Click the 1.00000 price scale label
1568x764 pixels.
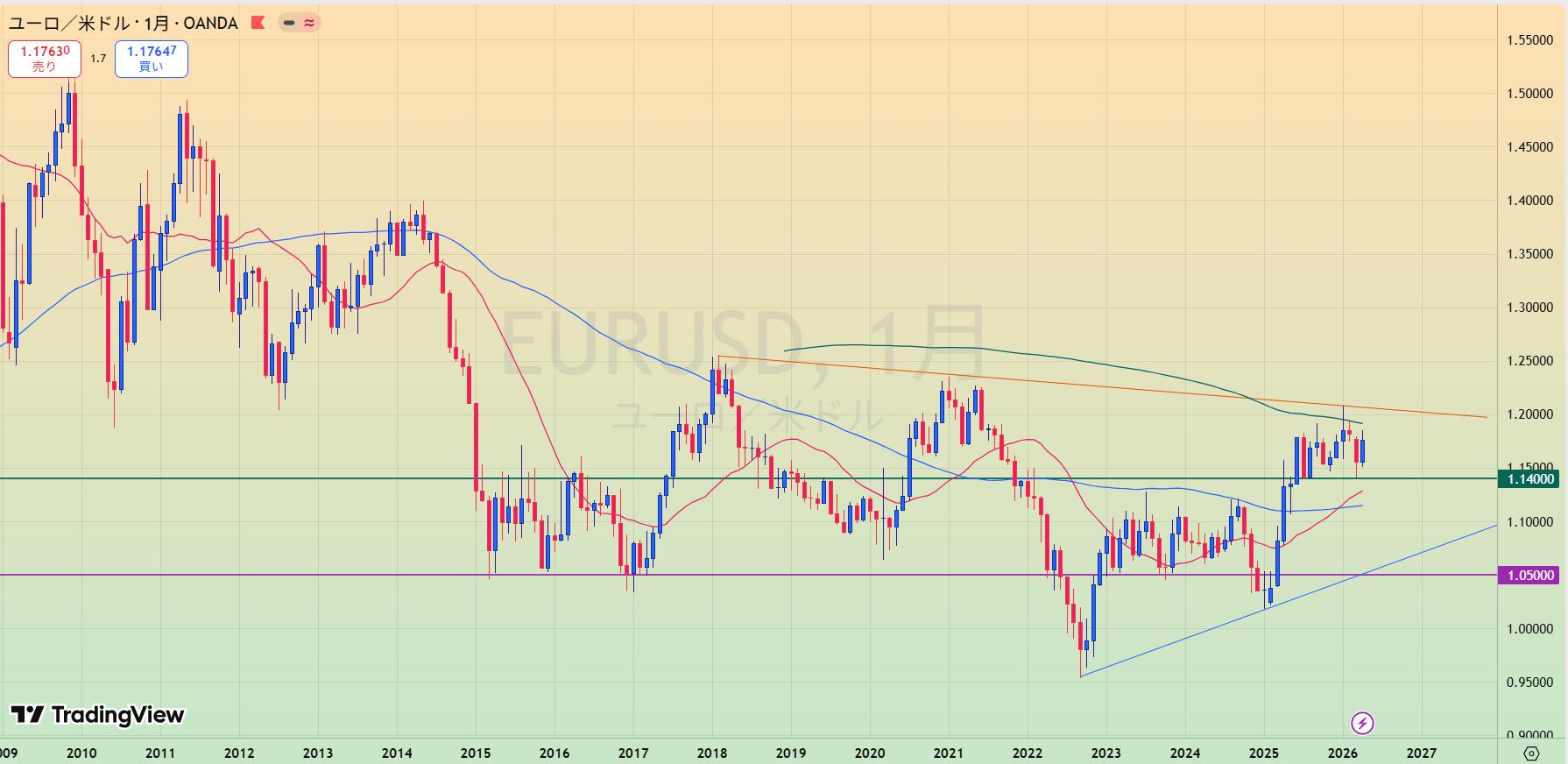coord(1529,629)
